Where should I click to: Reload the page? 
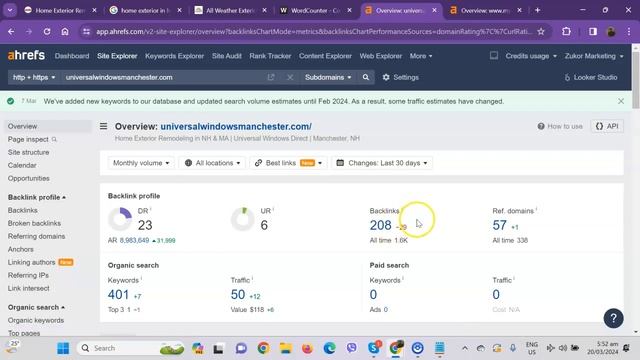[47, 31]
